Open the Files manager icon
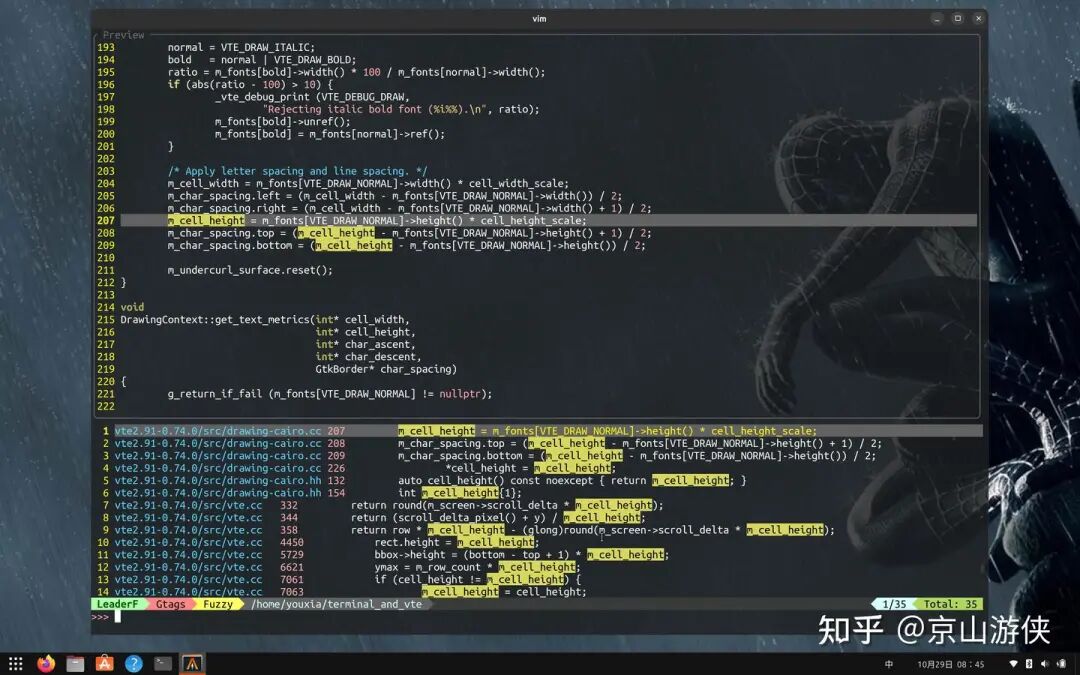Image resolution: width=1080 pixels, height=675 pixels. click(75, 664)
